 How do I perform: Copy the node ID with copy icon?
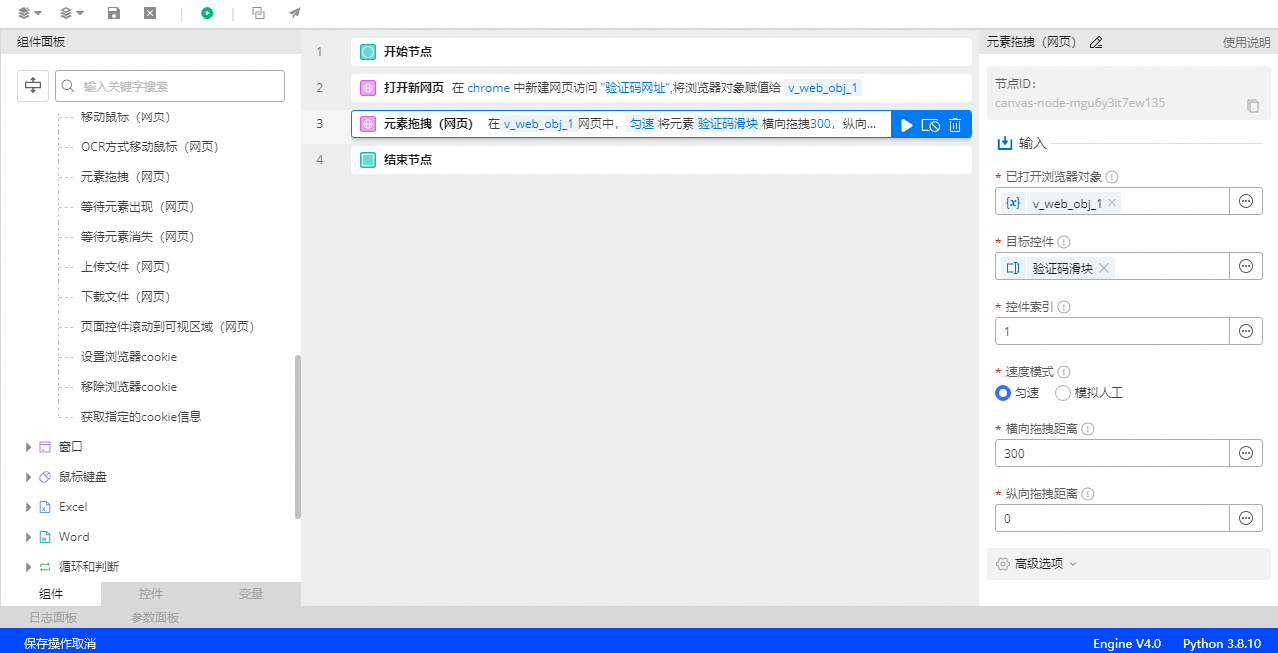click(1253, 105)
